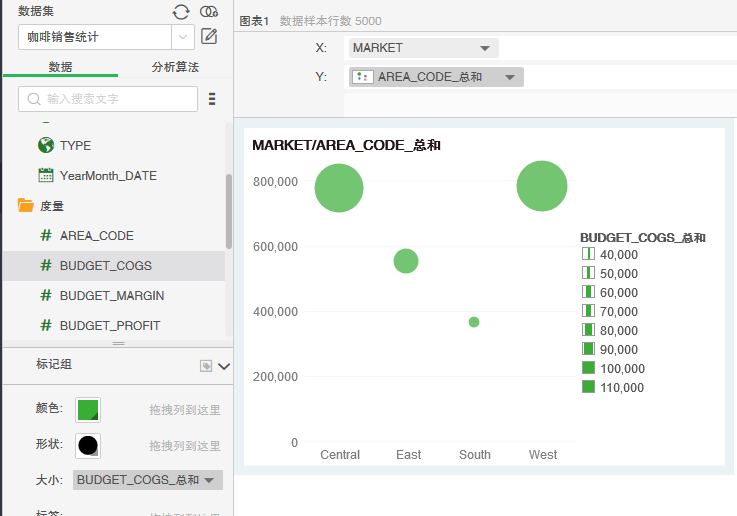Click the 度量 folder icon
The height and width of the screenshot is (516, 737).
pyautogui.click(x=26, y=206)
